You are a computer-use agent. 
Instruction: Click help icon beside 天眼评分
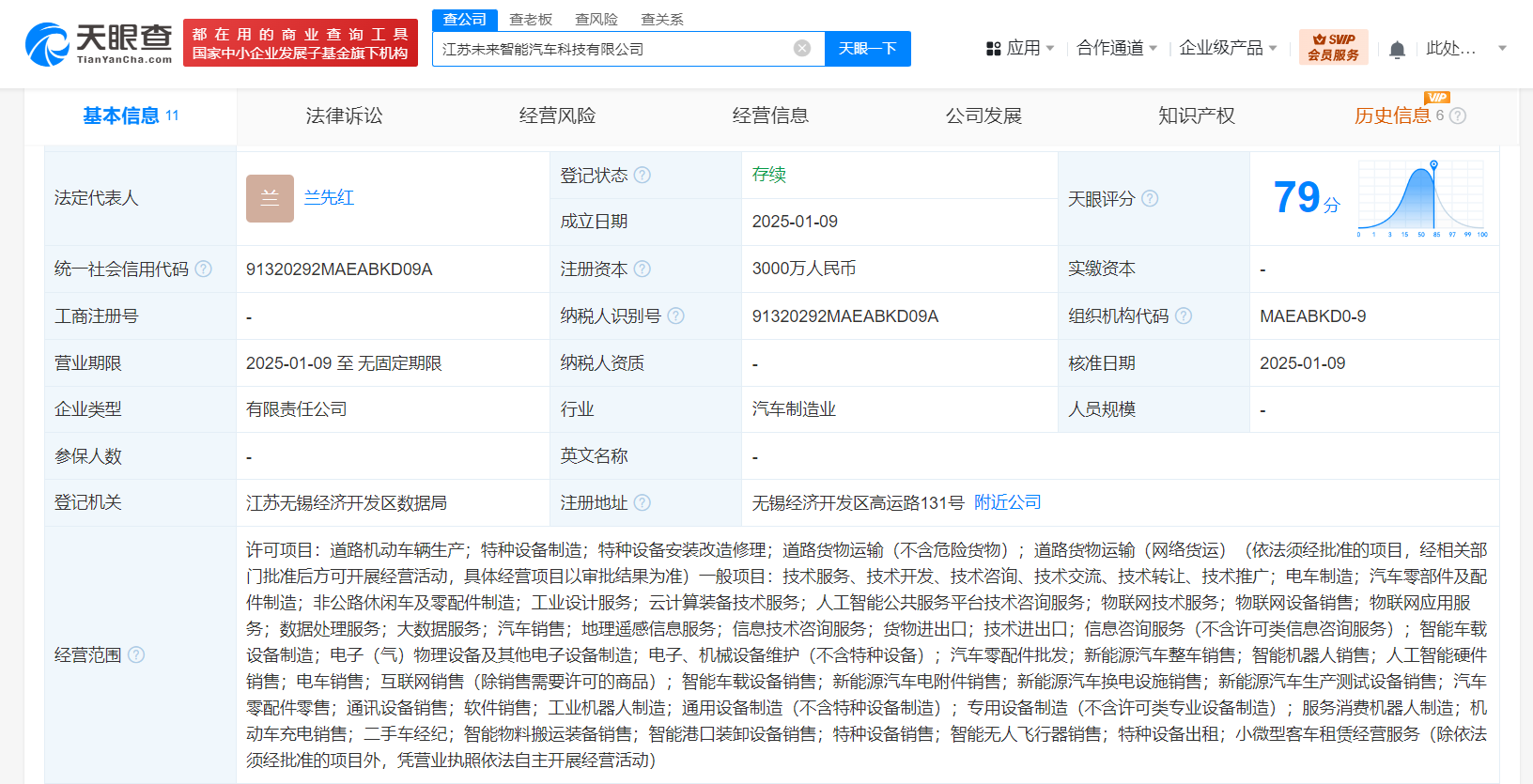1150,199
